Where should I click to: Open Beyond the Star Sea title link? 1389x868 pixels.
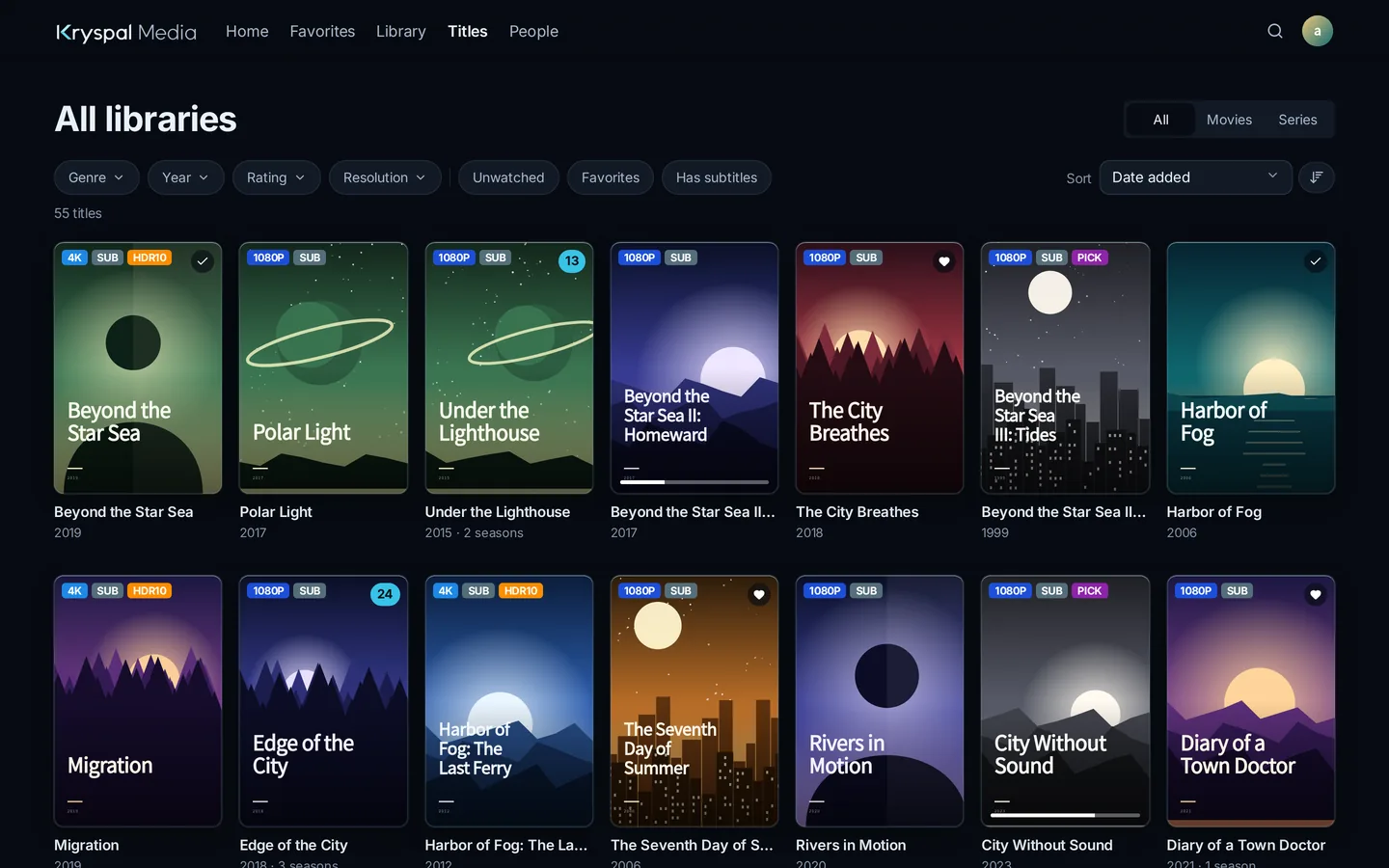click(123, 512)
